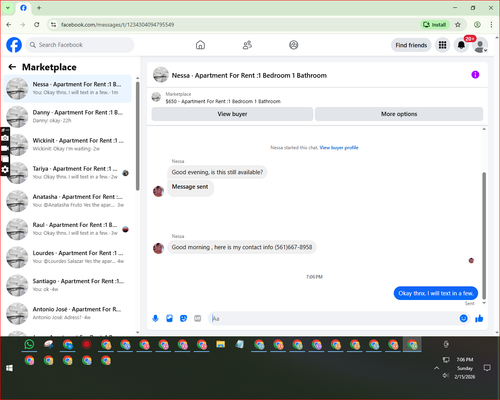Show hidden system tray icons
Viewport: 500px width, 400px height.
pos(436,368)
